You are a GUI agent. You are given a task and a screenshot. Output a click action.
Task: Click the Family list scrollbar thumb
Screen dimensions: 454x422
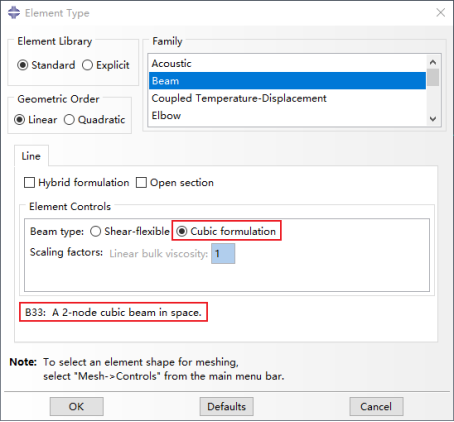(433, 77)
